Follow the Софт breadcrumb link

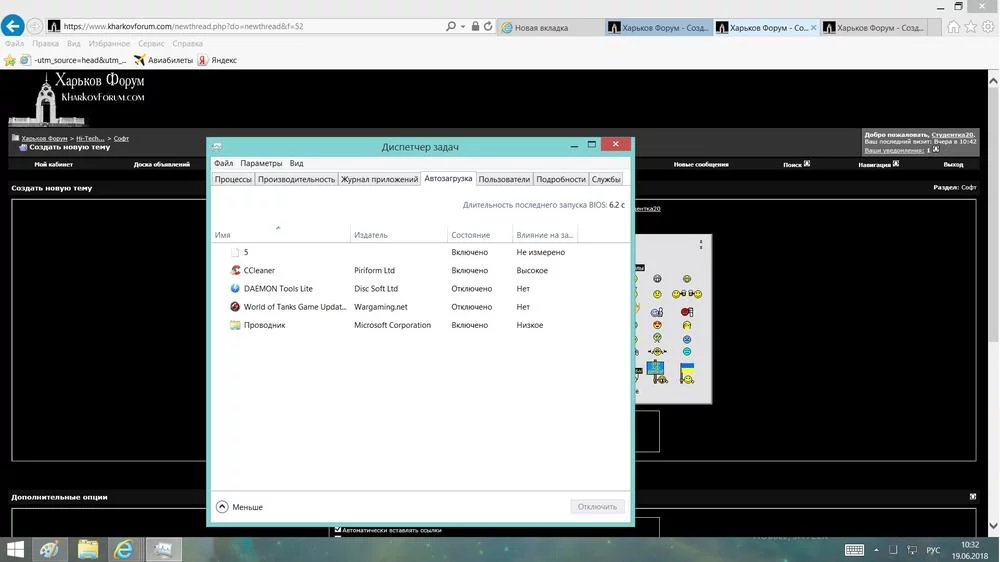121,138
